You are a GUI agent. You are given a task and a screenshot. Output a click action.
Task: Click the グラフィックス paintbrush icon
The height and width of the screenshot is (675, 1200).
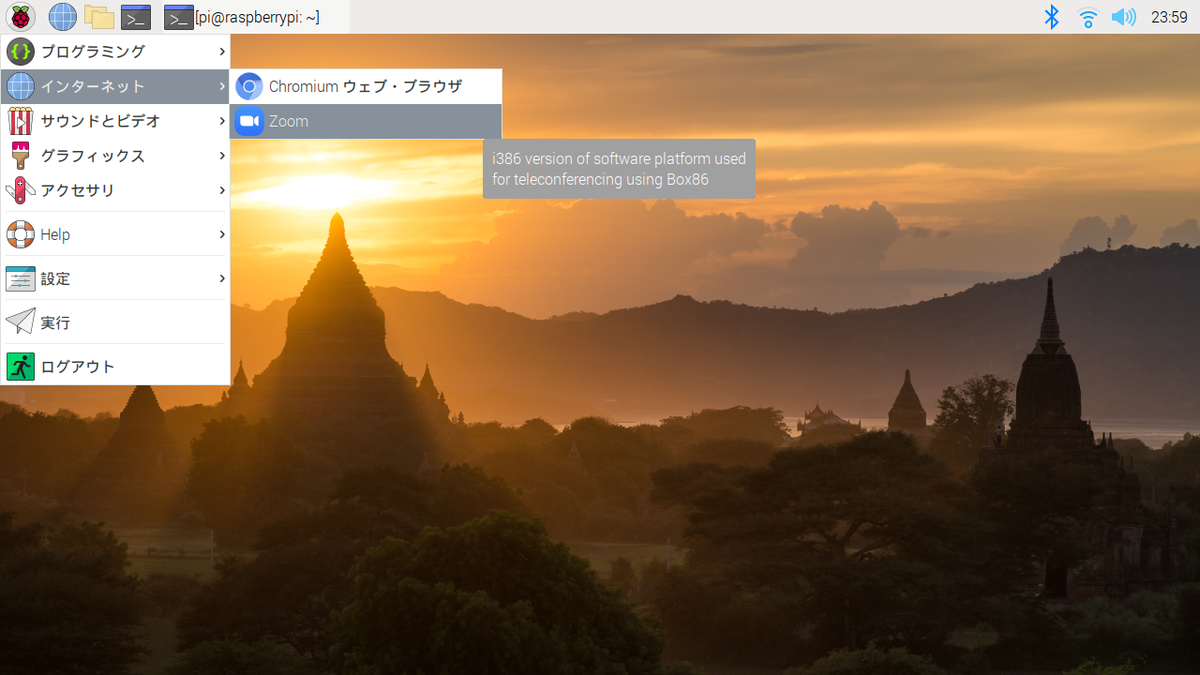pos(20,156)
